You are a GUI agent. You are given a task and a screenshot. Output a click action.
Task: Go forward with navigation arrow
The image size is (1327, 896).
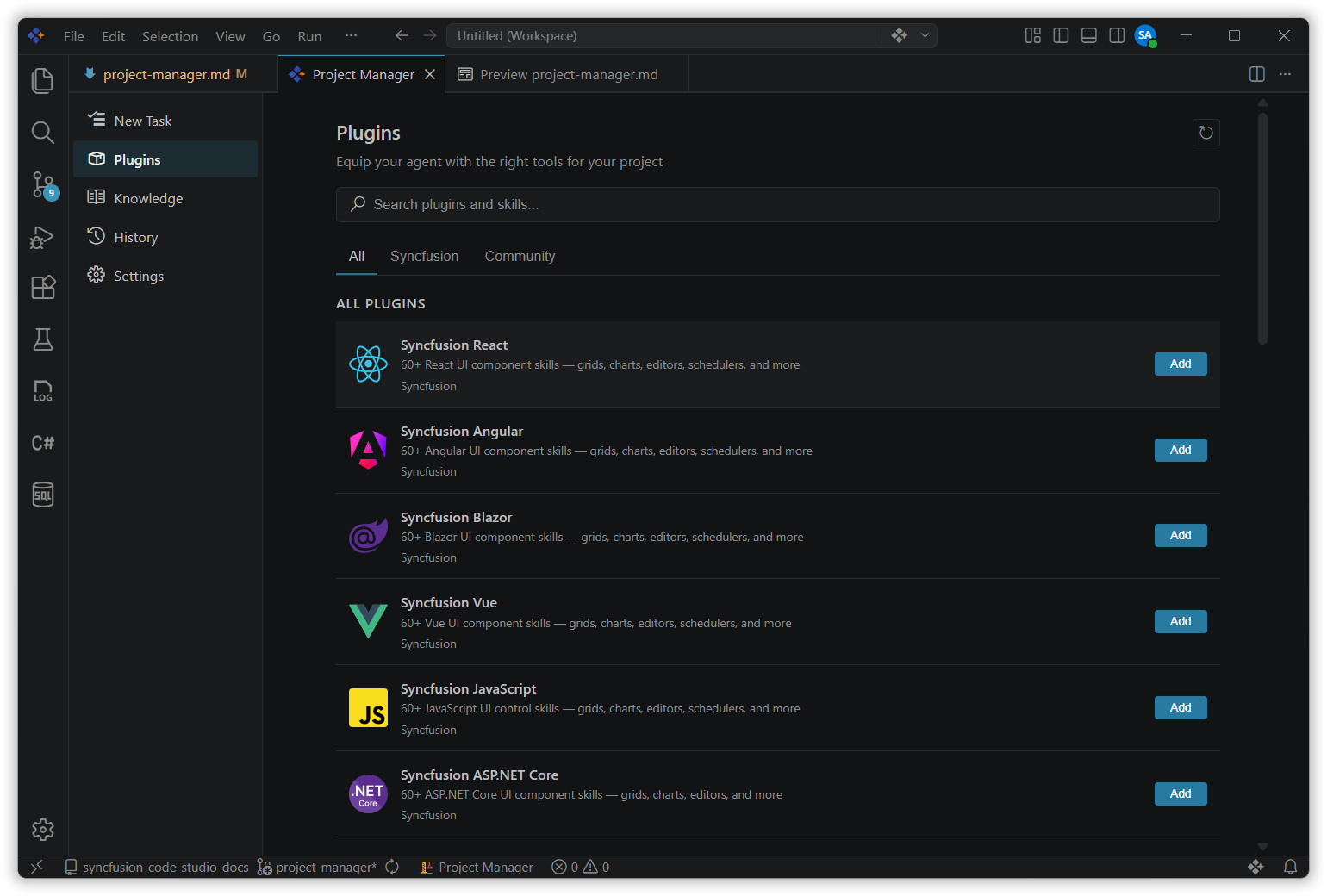tap(429, 35)
